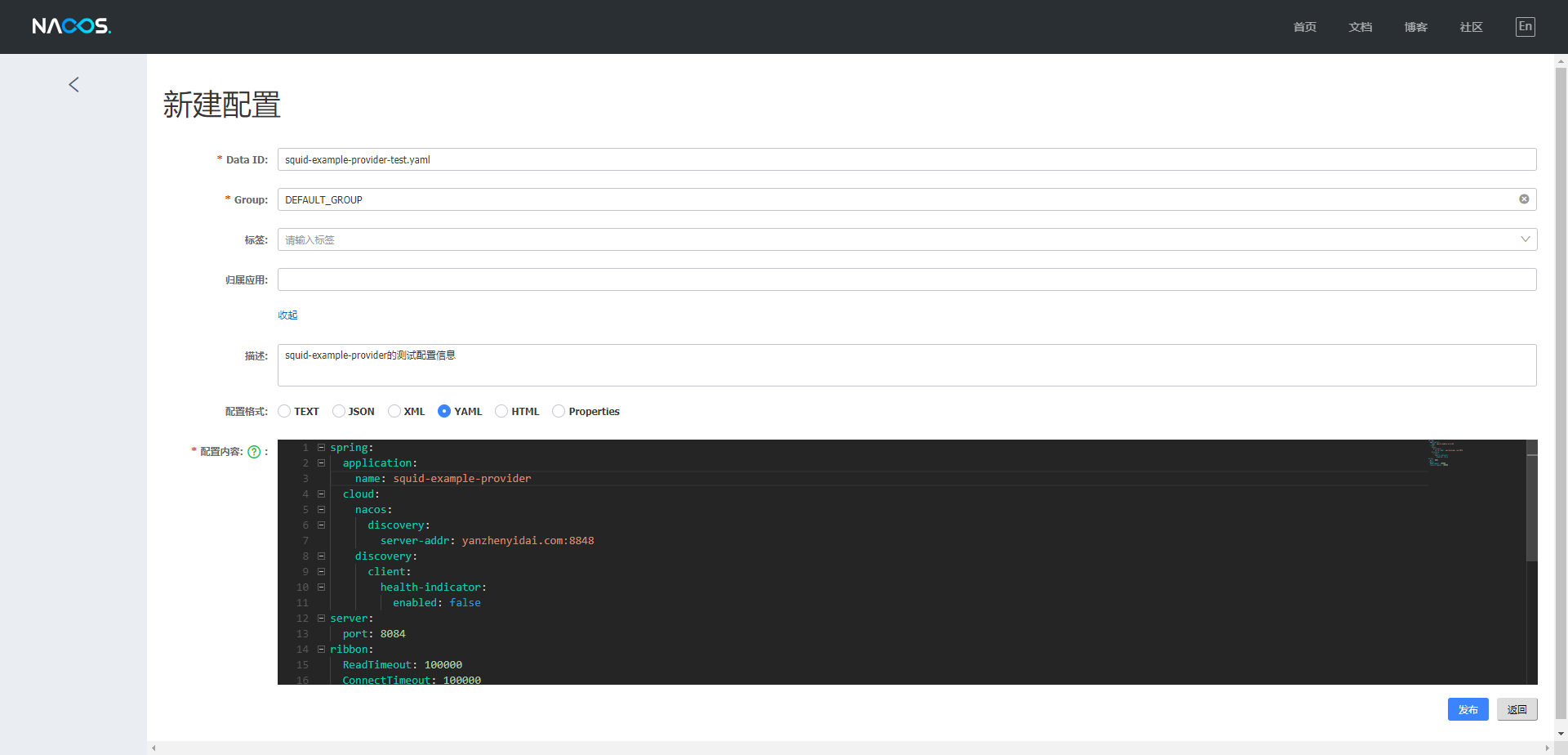Focus the Group input field

(907, 199)
